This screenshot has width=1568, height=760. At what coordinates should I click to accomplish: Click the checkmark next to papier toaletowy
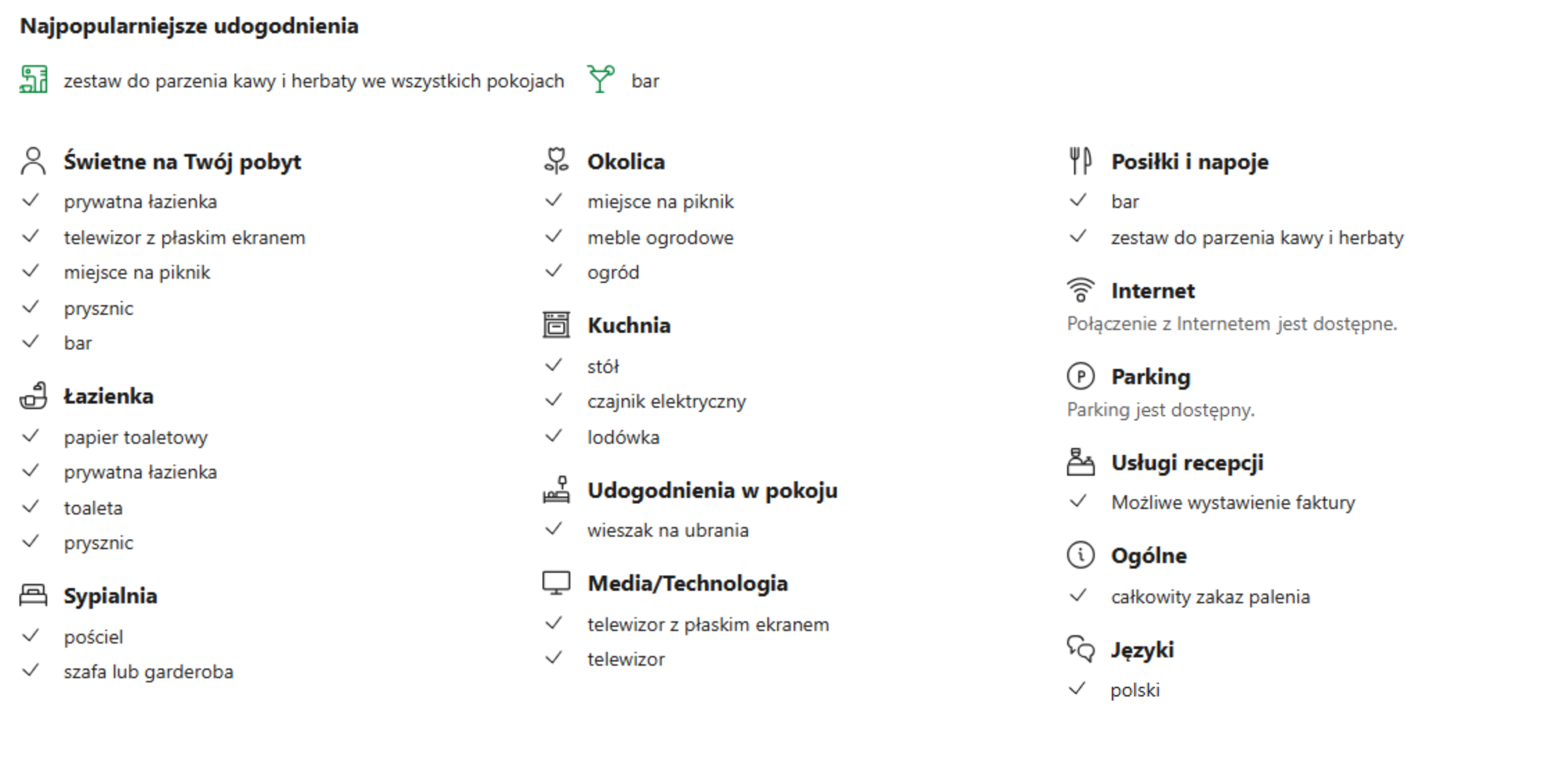(31, 436)
